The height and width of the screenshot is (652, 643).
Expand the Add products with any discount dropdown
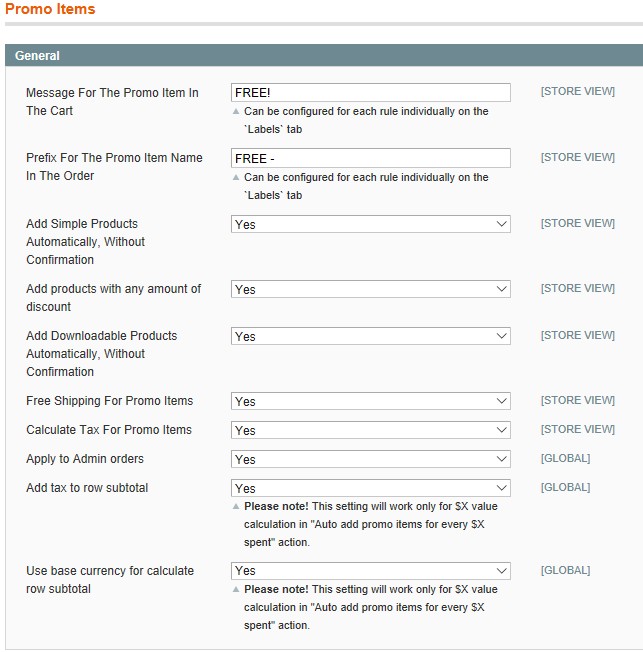pyautogui.click(x=370, y=289)
